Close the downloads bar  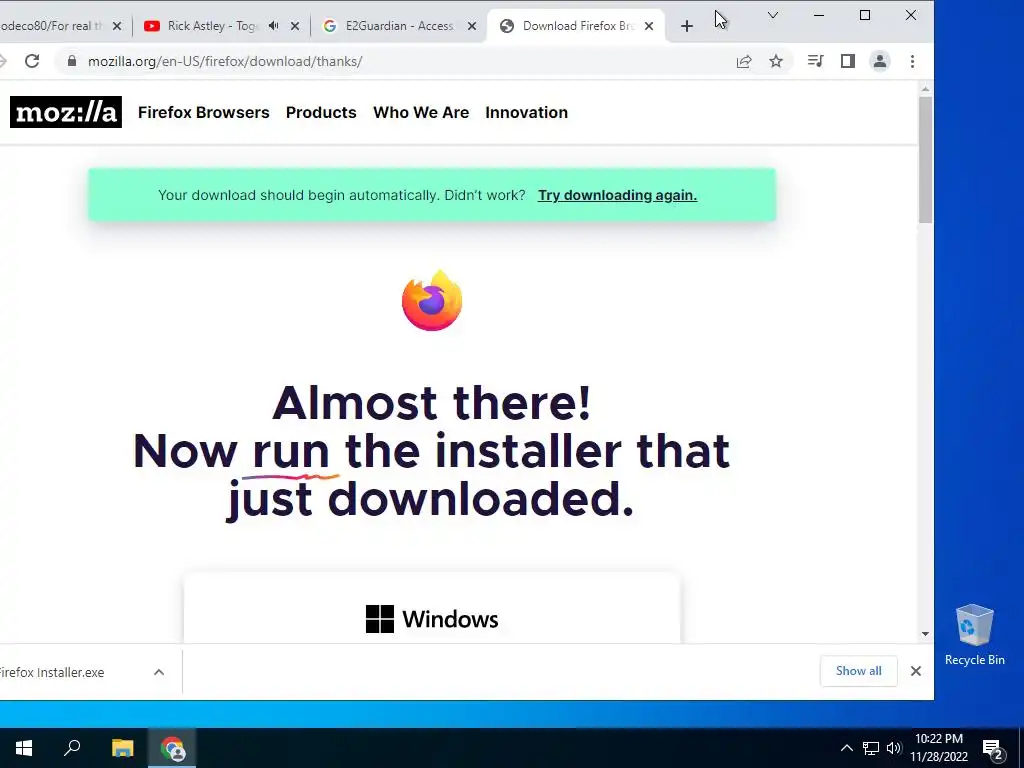point(916,671)
